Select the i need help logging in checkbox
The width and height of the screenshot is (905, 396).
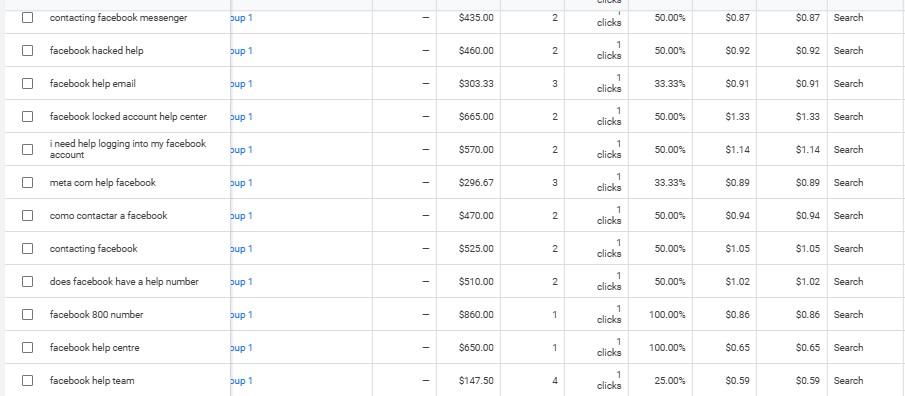coord(28,149)
